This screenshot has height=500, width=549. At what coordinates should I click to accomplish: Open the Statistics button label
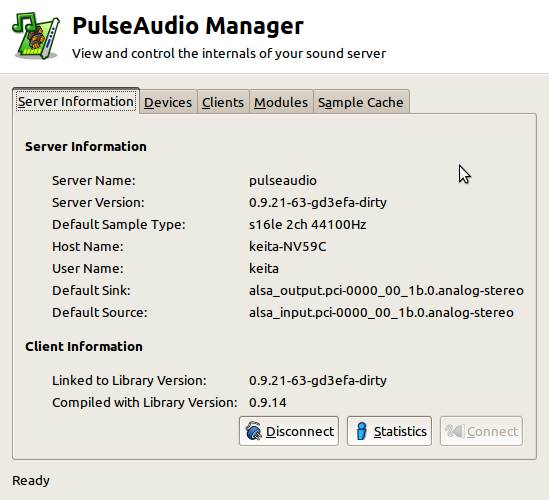400,431
